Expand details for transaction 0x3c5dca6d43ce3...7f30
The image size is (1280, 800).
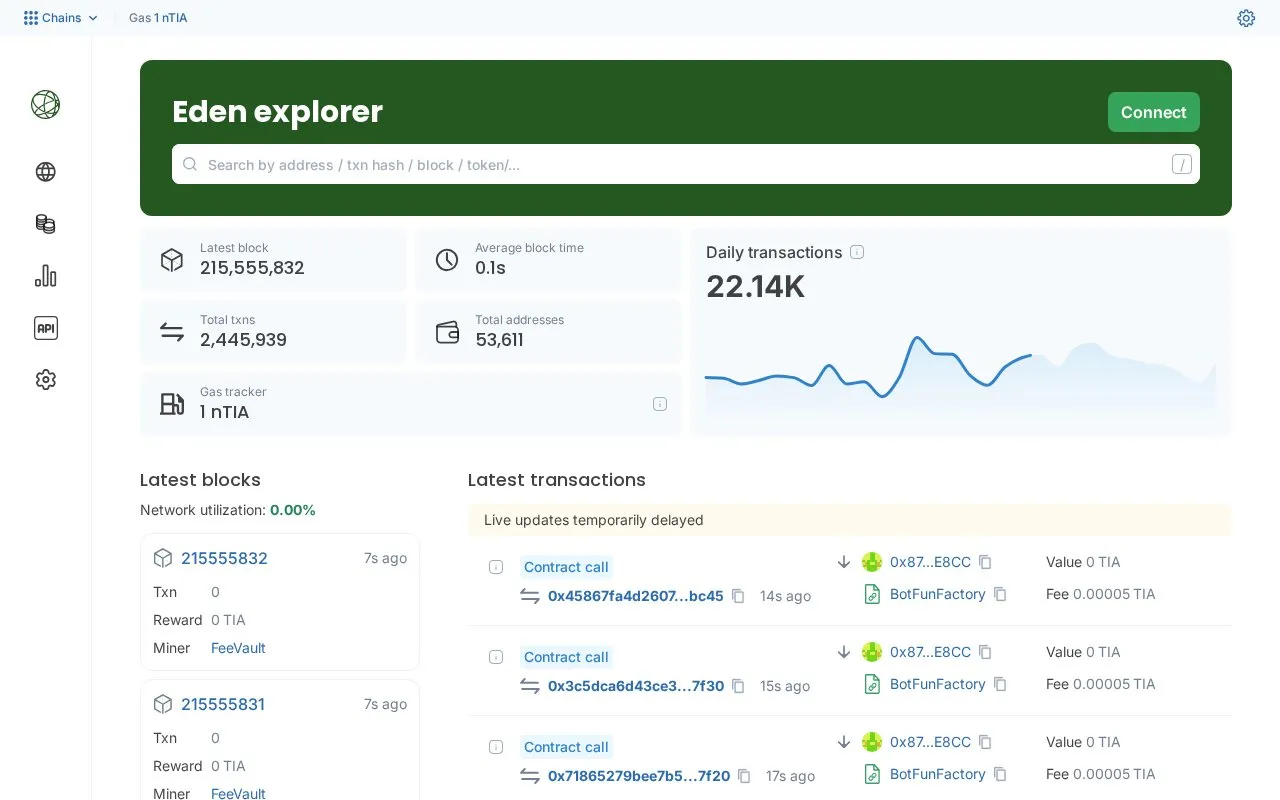pos(496,657)
